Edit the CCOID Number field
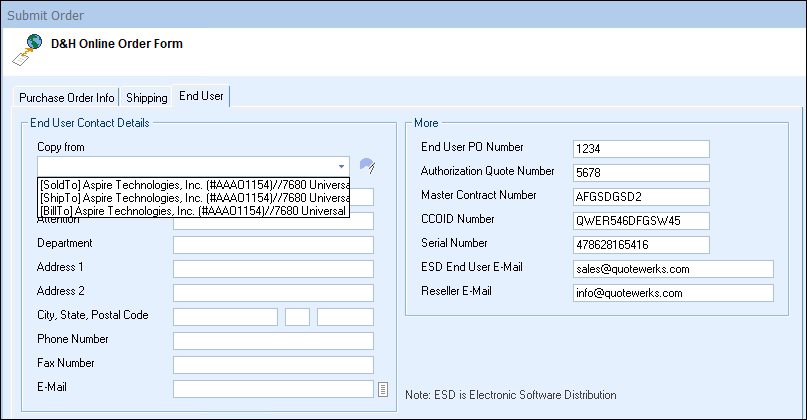 (x=640, y=221)
